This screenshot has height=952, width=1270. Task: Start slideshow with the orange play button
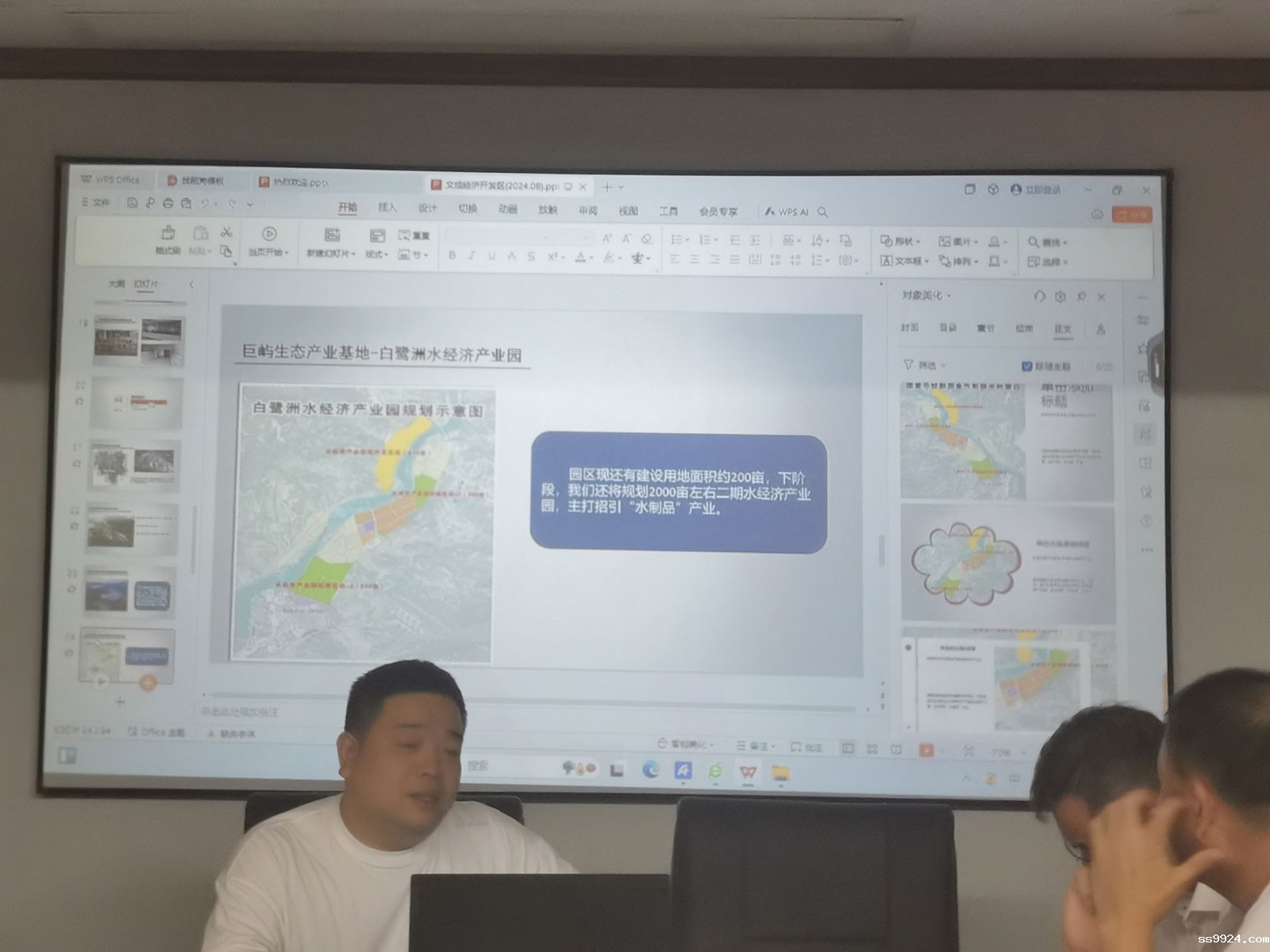926,750
